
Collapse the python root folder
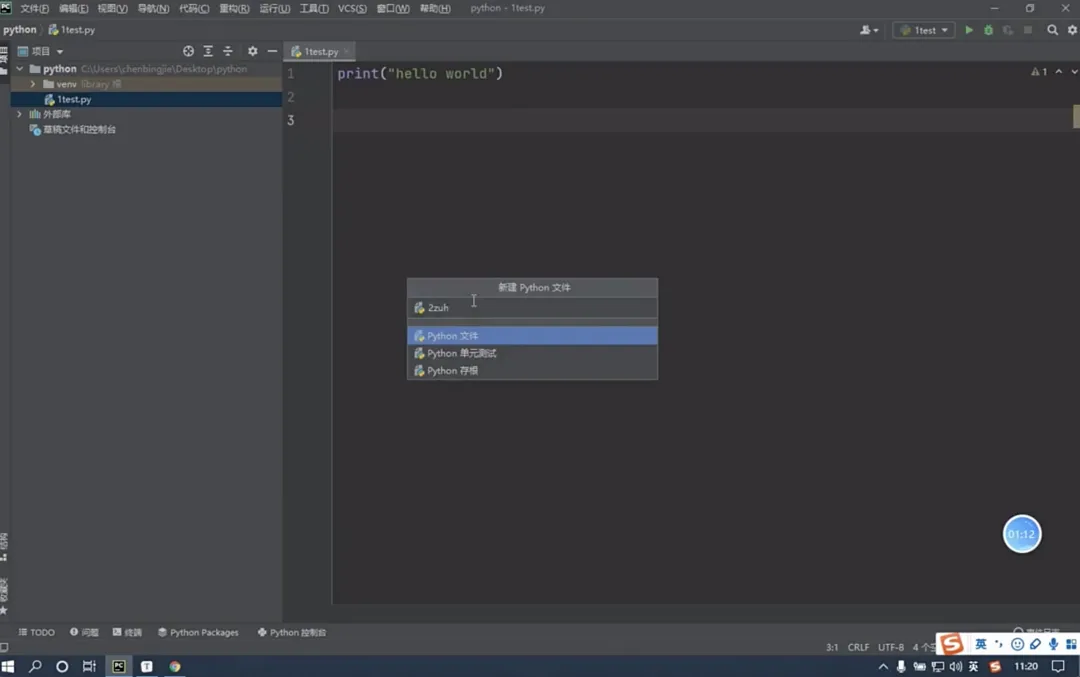[x=20, y=69]
